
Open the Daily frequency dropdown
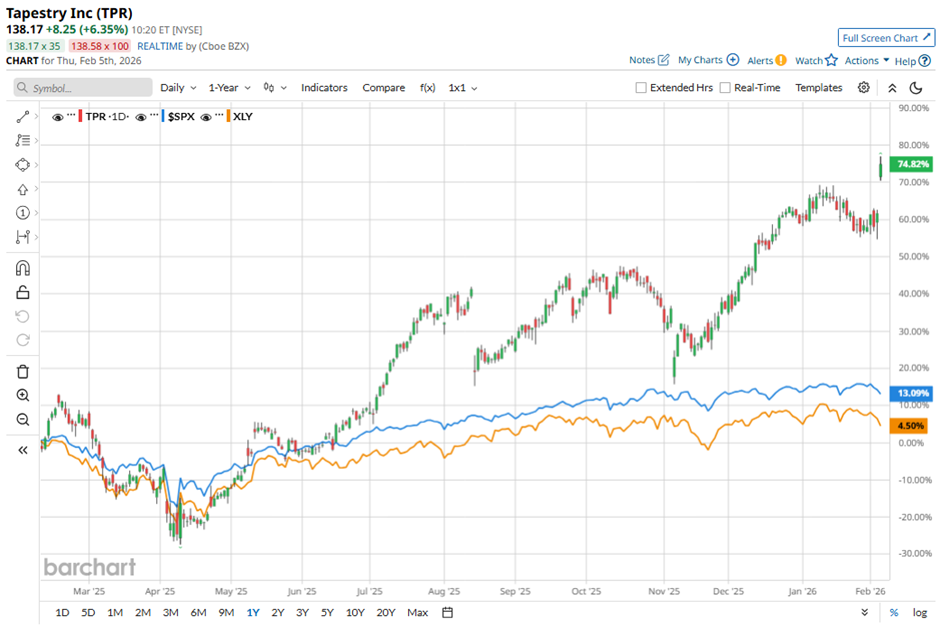coord(178,88)
